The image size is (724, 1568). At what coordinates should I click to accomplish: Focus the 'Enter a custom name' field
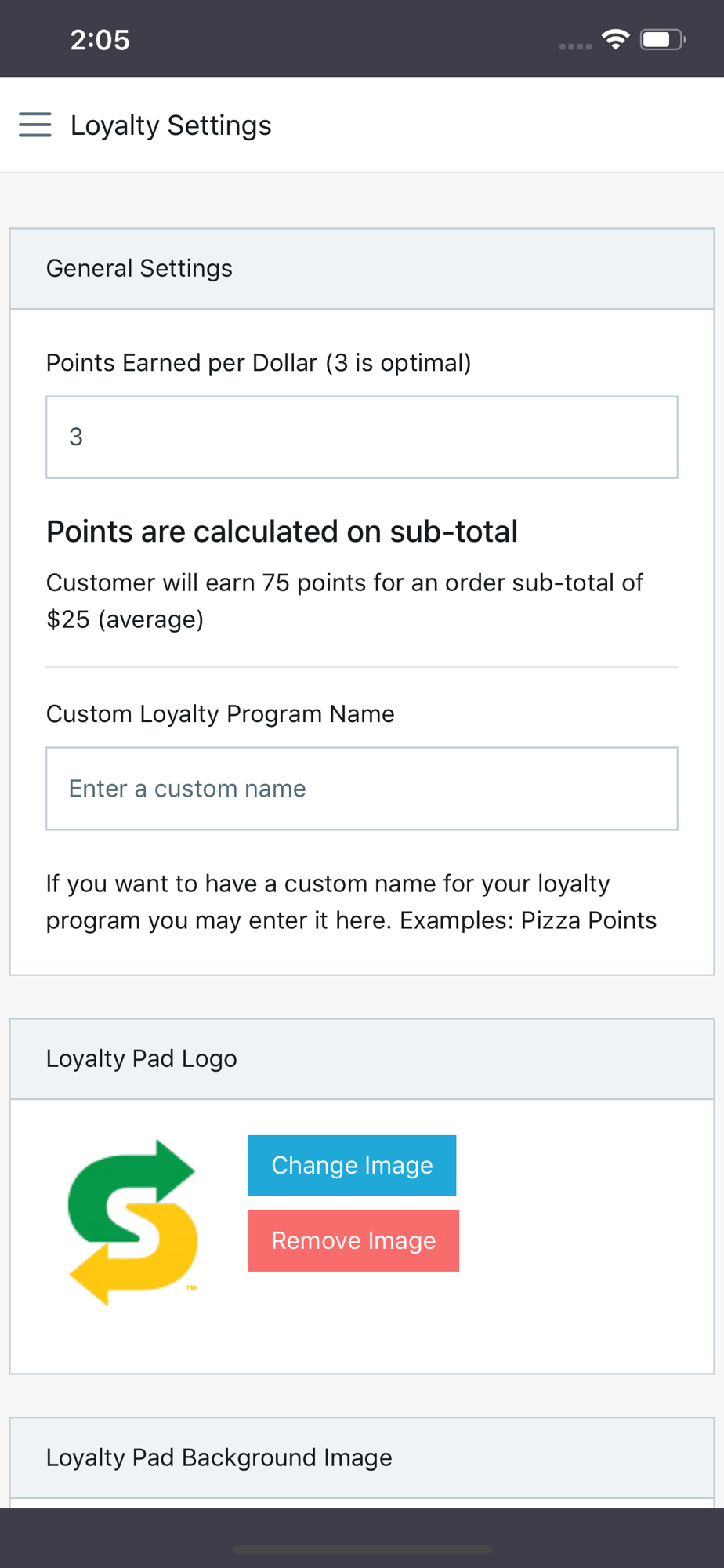[x=362, y=789]
